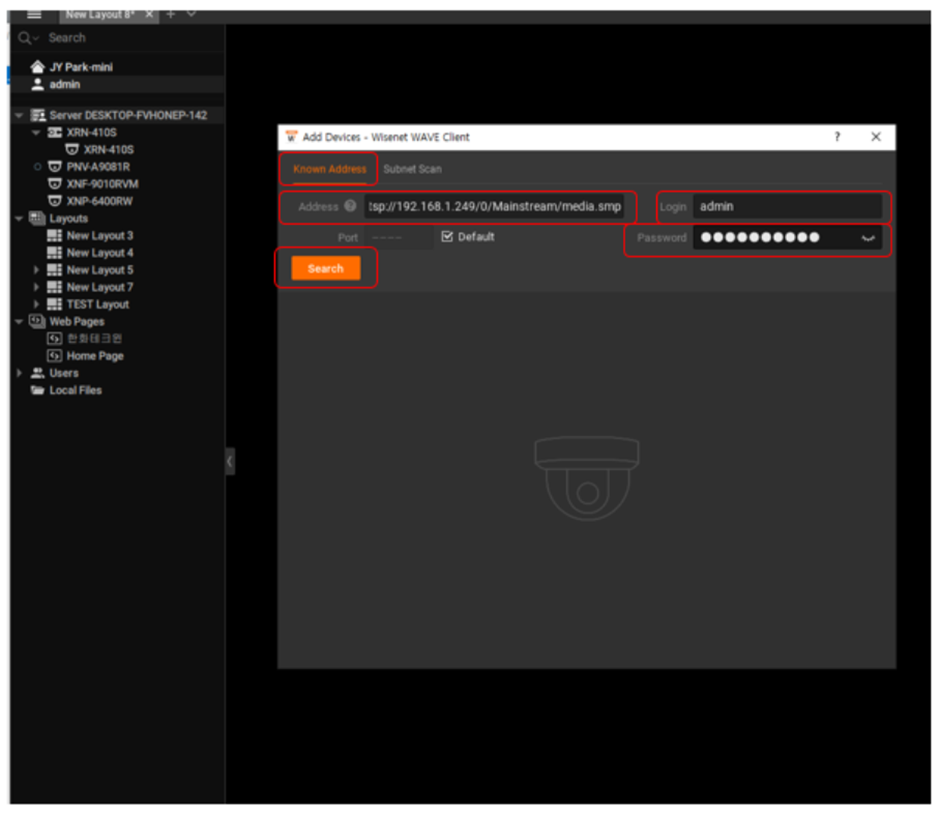Open the layout tabs dropdown chevron

coord(192,14)
